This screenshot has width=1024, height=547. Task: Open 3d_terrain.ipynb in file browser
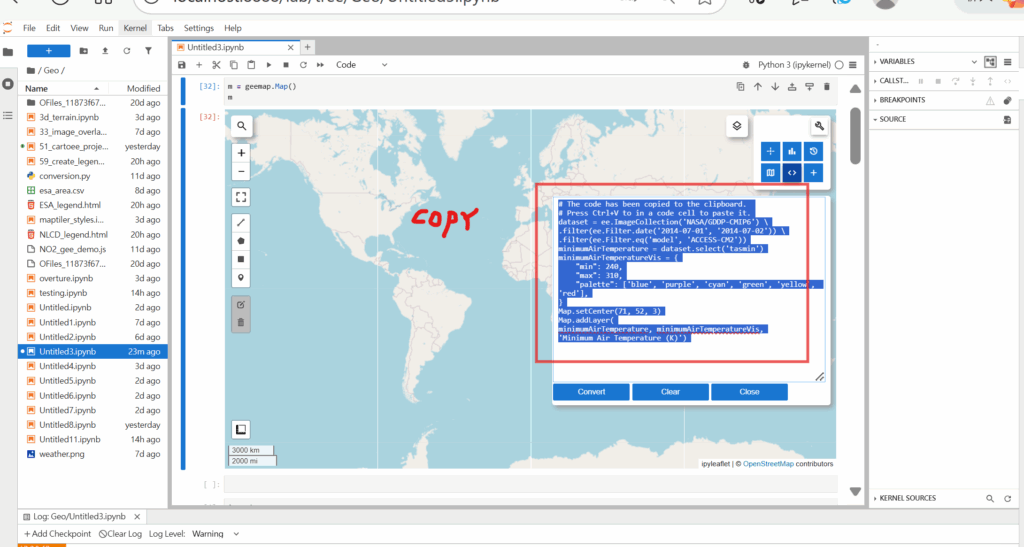click(68, 117)
